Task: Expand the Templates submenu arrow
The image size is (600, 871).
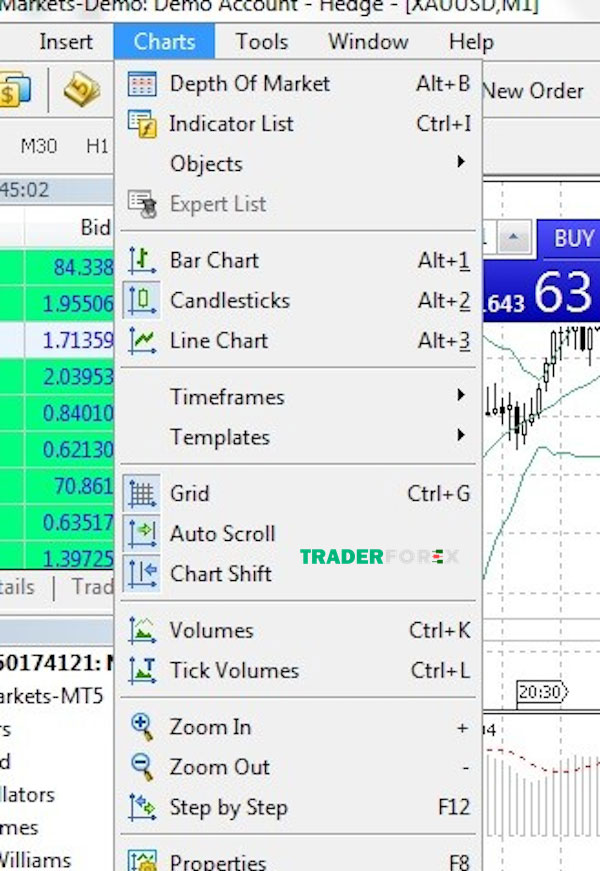Action: [x=461, y=435]
